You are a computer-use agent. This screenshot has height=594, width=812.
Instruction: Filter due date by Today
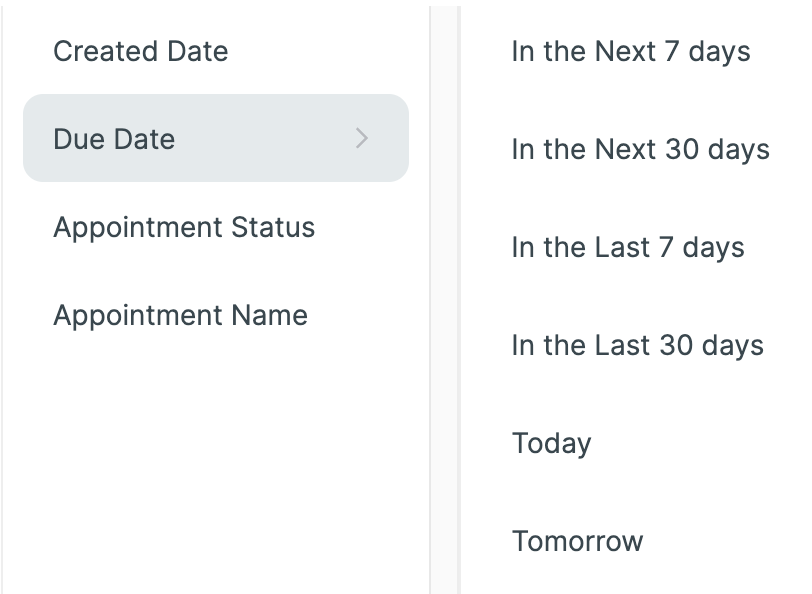point(551,443)
